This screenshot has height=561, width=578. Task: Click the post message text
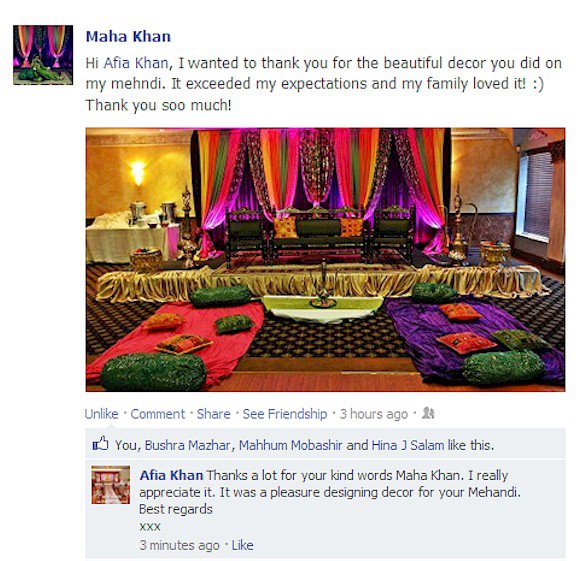324,84
